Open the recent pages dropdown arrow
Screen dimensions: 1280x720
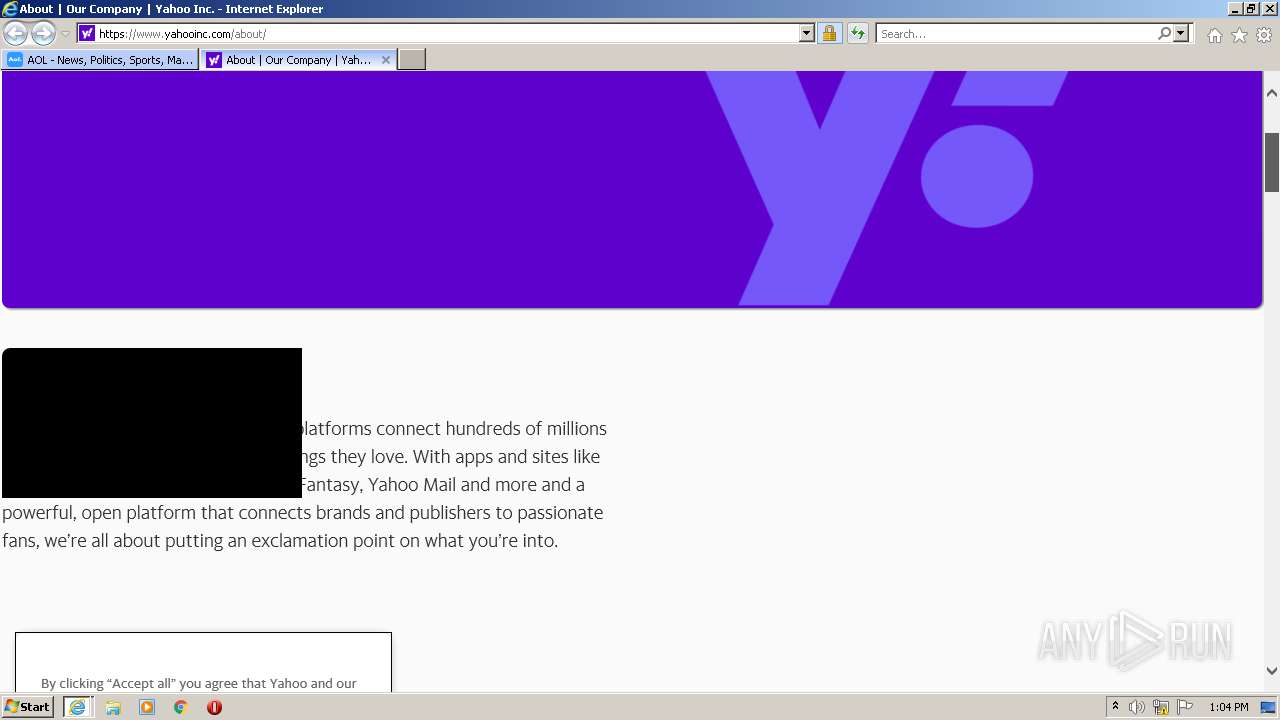(65, 33)
